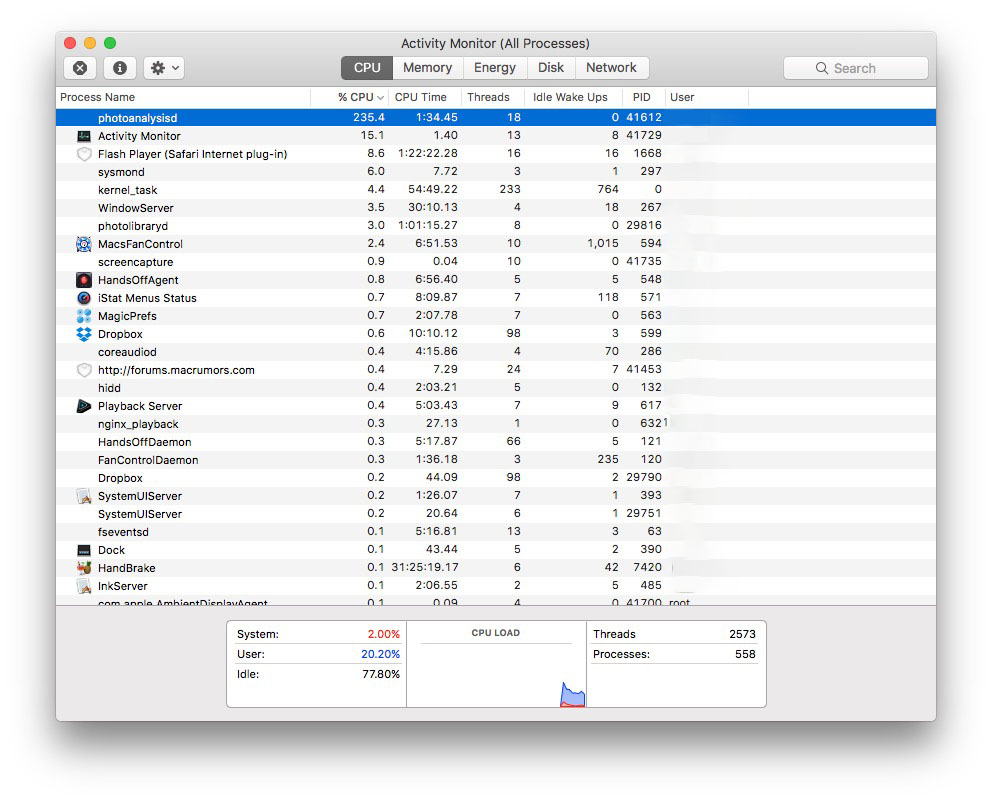
Task: Click the SystemUIServer icon, PID 393
Action: click(84, 496)
